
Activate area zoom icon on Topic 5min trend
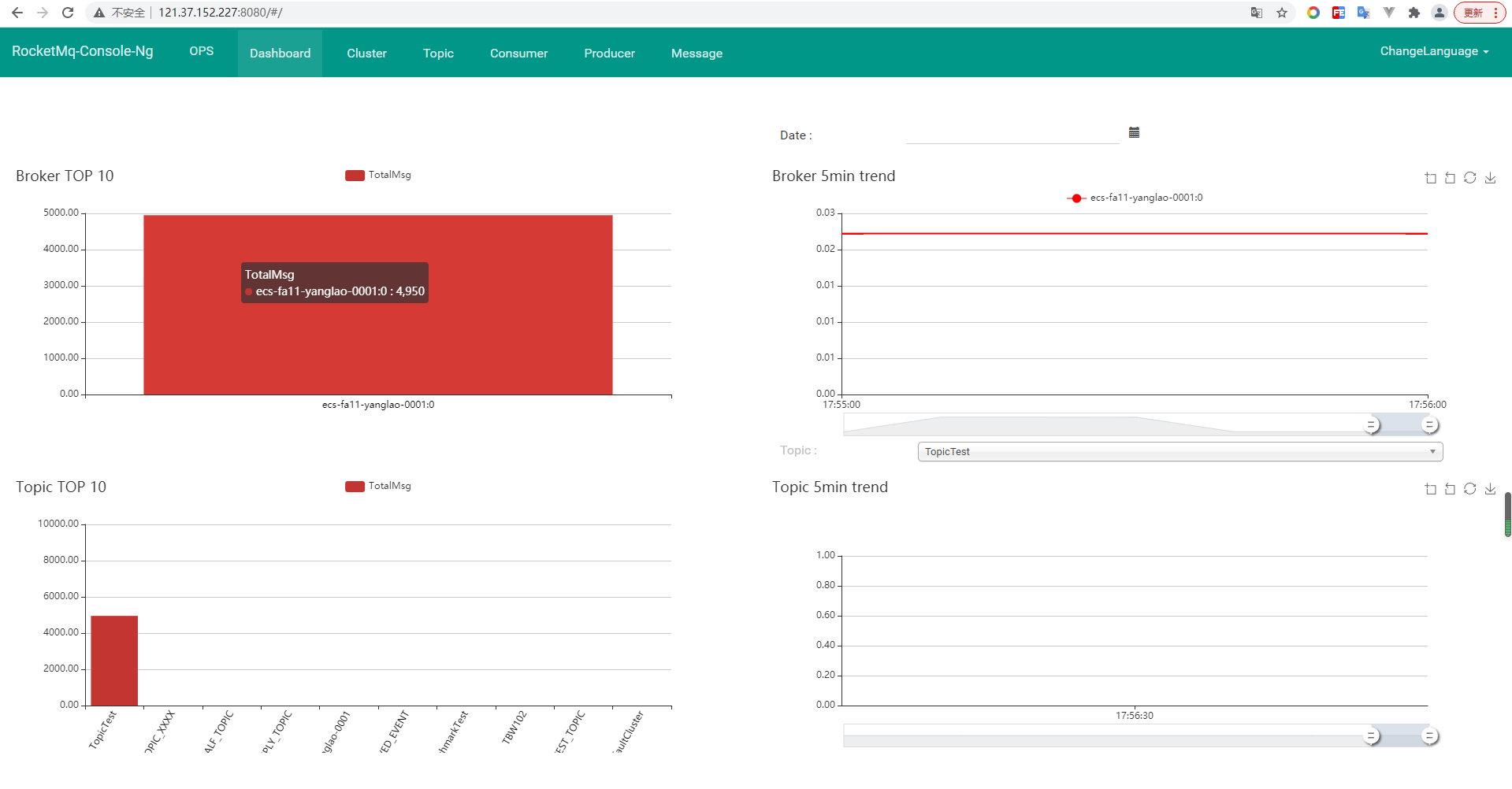(x=1431, y=489)
